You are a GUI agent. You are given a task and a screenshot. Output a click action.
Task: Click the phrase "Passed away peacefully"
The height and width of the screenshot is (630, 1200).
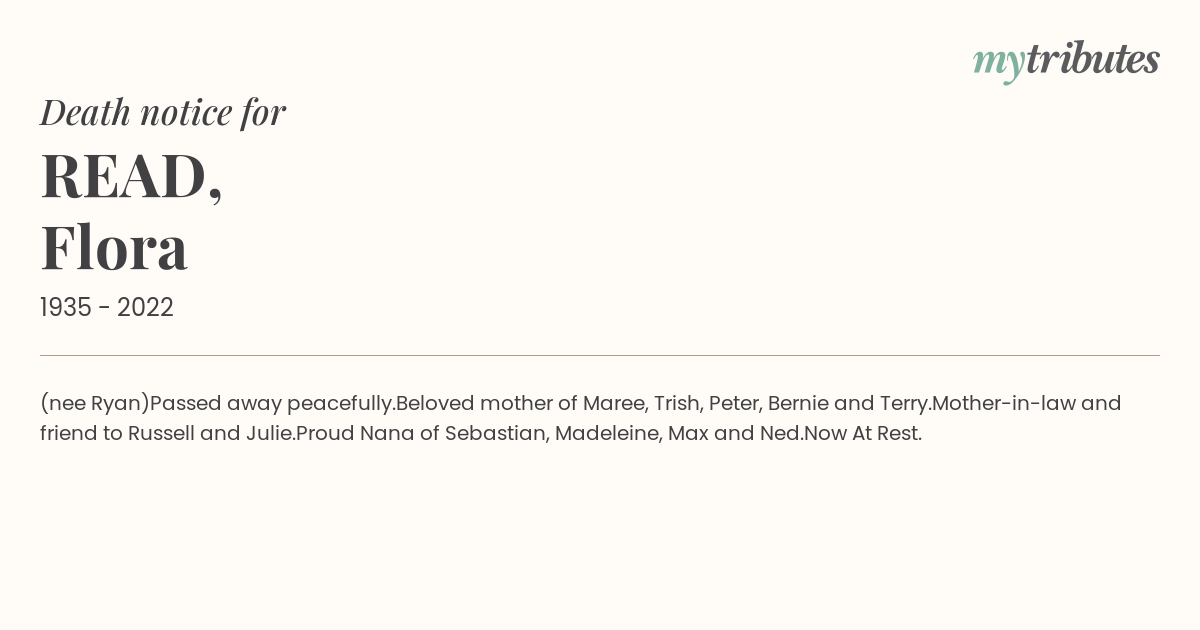[270, 404]
